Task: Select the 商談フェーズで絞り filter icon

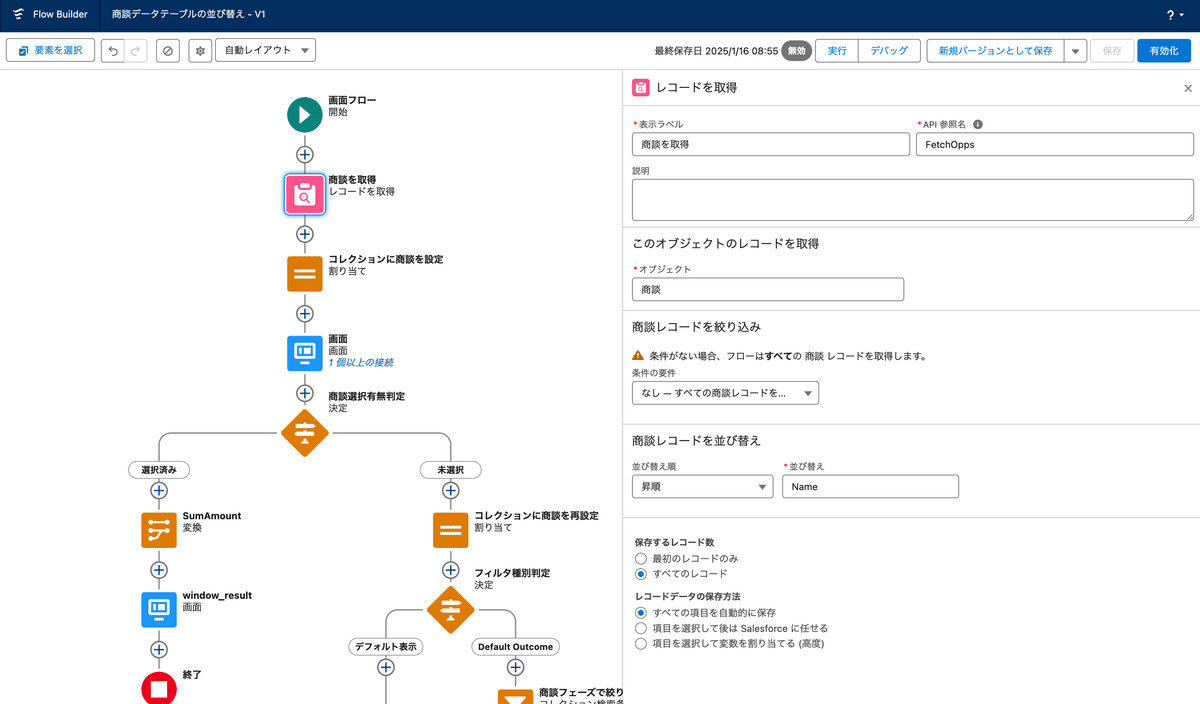Action: (x=516, y=696)
